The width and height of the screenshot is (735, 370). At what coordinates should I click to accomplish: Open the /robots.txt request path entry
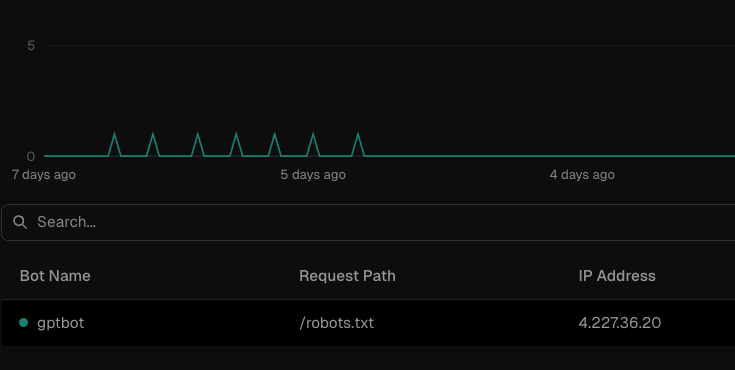337,323
